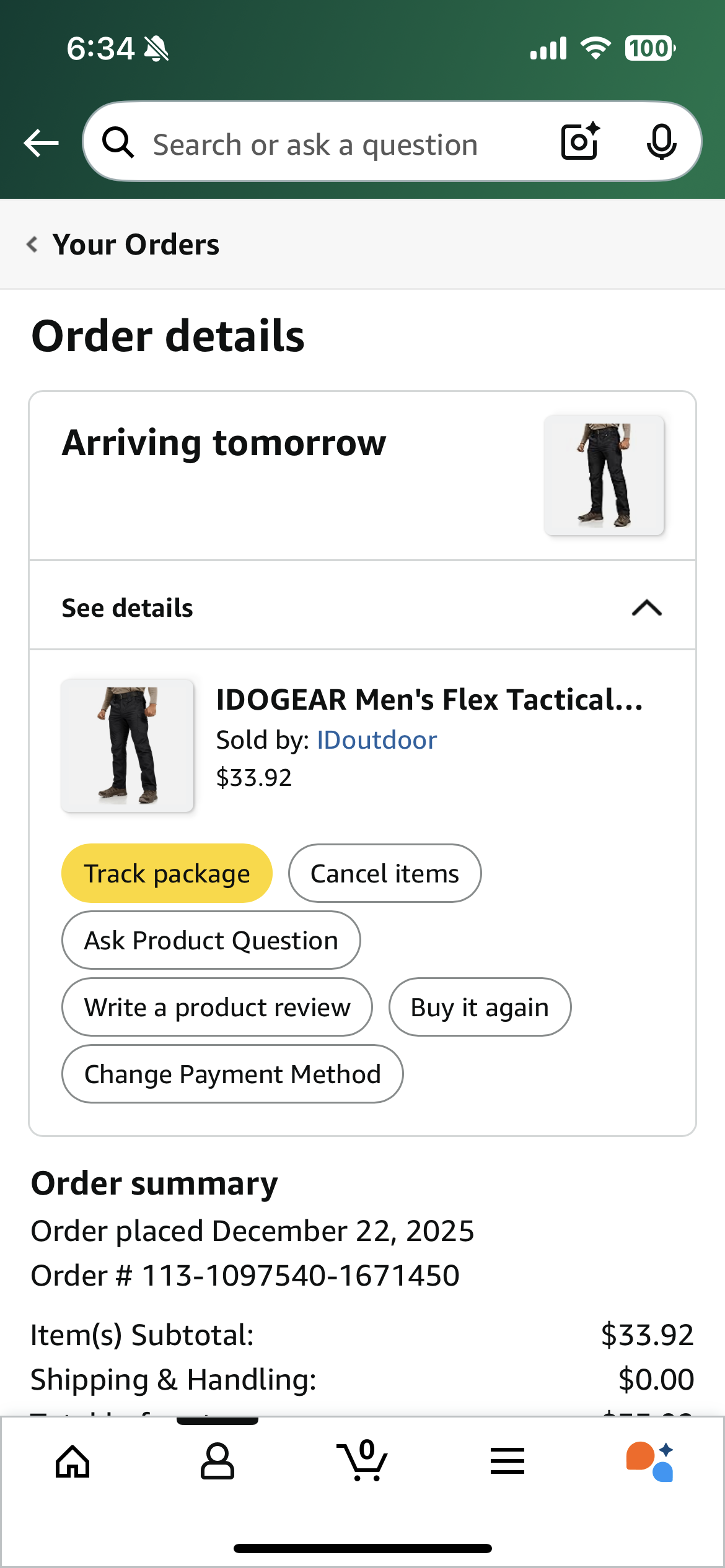Open the account profile tab
Image resolution: width=725 pixels, height=1568 pixels.
pyautogui.click(x=217, y=1461)
